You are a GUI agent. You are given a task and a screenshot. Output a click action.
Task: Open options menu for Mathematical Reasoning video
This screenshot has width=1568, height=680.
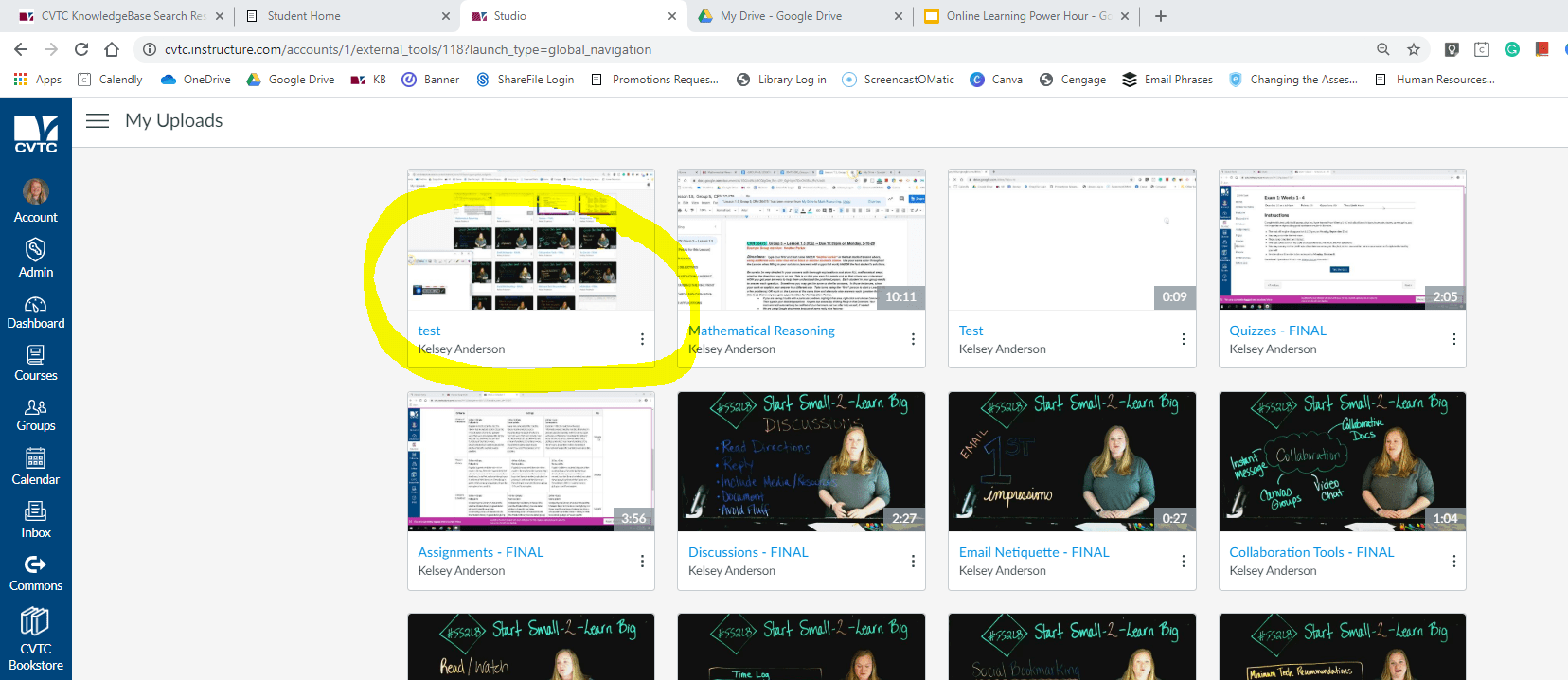point(913,339)
